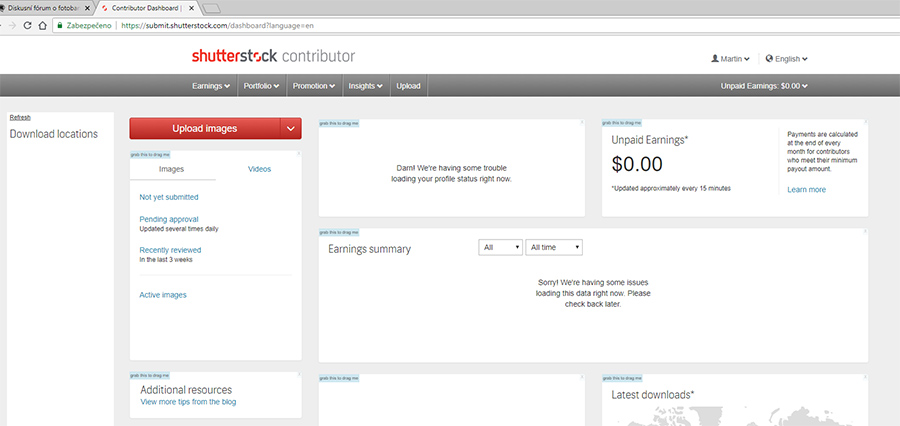Open the Pending approval link
Image resolution: width=900 pixels, height=426 pixels.
coord(169,219)
